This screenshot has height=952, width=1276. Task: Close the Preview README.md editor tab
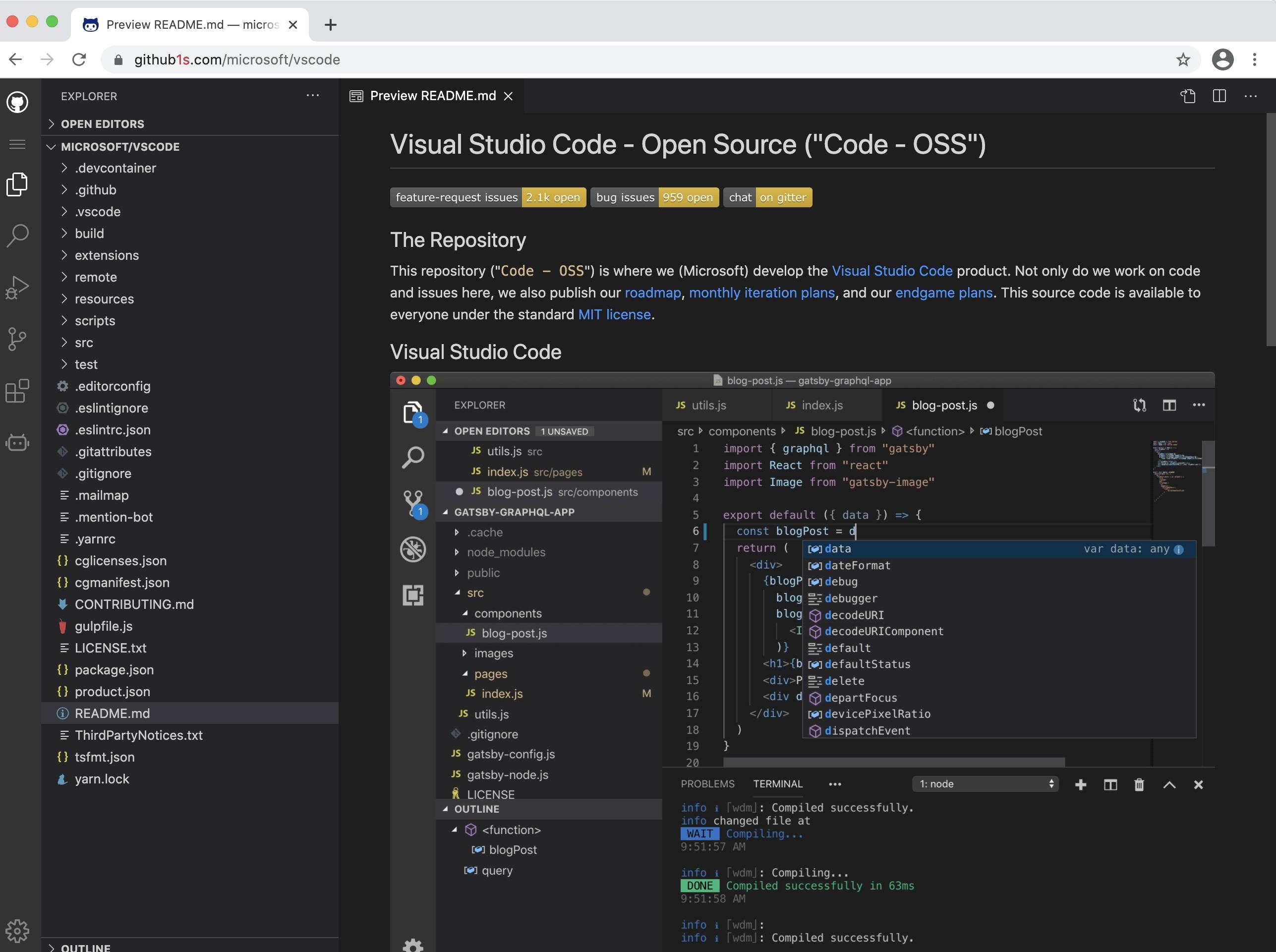point(508,96)
